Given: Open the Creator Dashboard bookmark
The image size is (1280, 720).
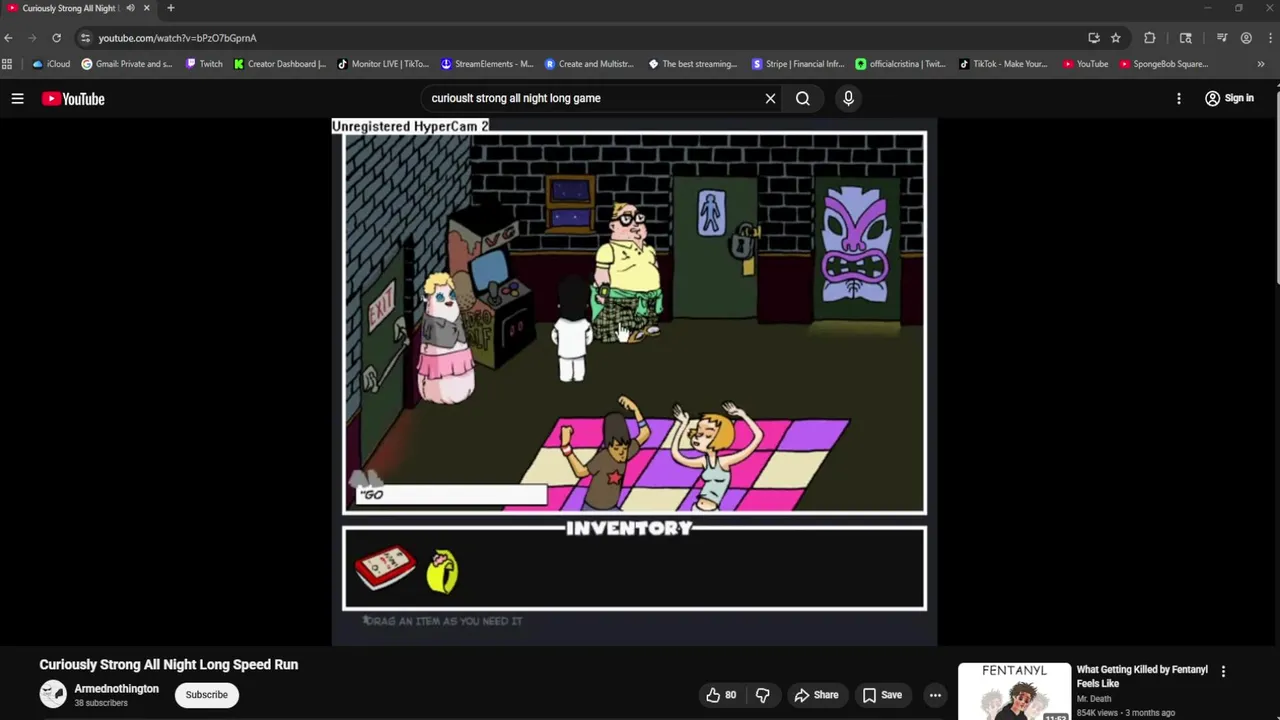Looking at the screenshot, I should click(280, 64).
